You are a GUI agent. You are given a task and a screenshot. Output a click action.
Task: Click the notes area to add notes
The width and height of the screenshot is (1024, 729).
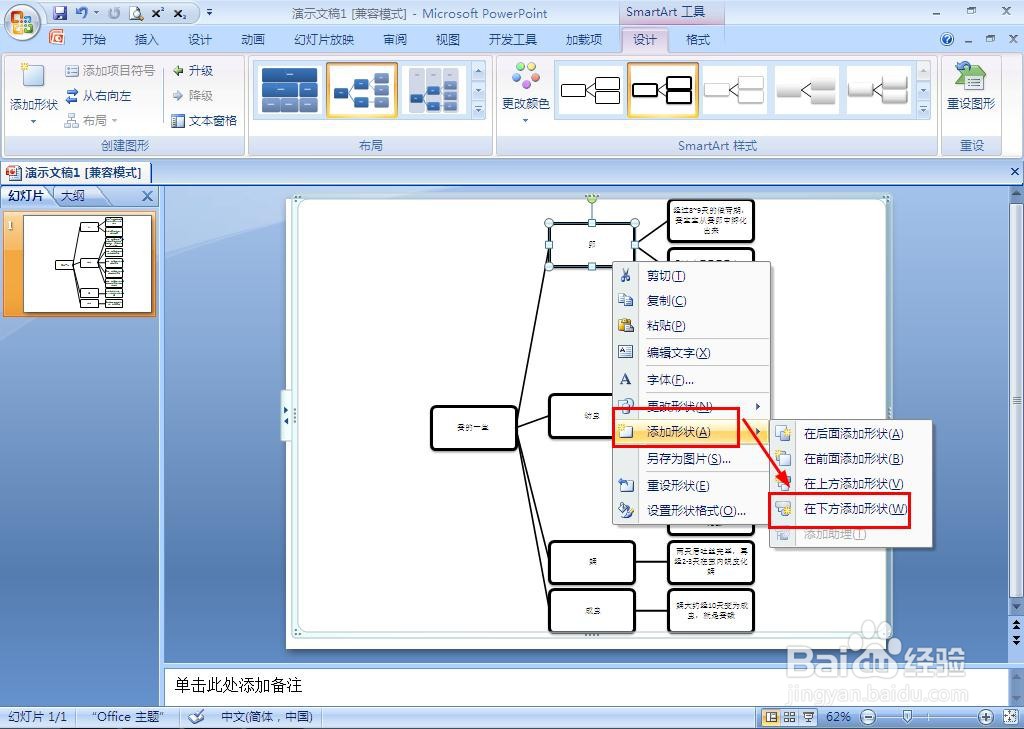point(585,685)
